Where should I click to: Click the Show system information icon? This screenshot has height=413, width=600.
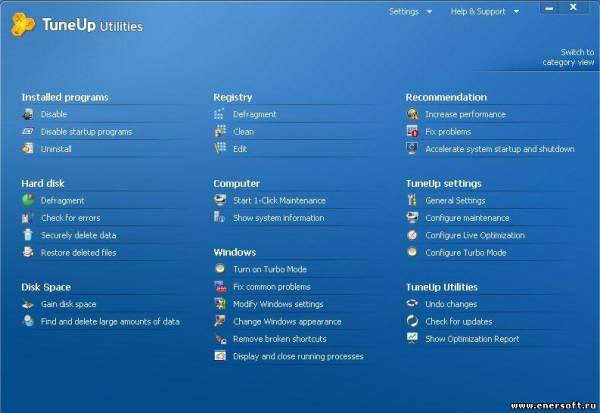[x=220, y=218]
